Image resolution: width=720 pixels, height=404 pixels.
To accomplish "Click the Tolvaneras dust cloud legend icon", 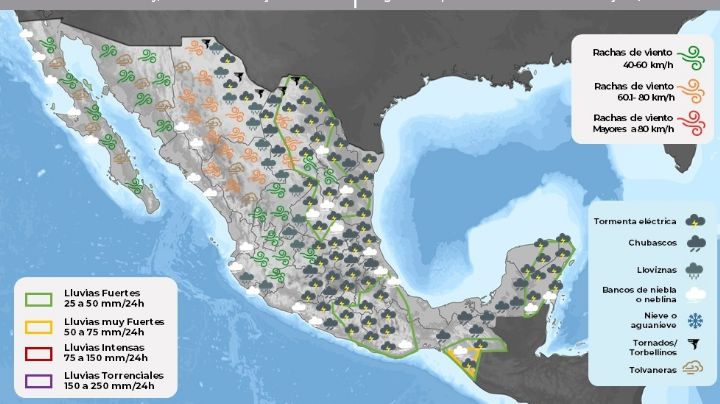I will (692, 368).
